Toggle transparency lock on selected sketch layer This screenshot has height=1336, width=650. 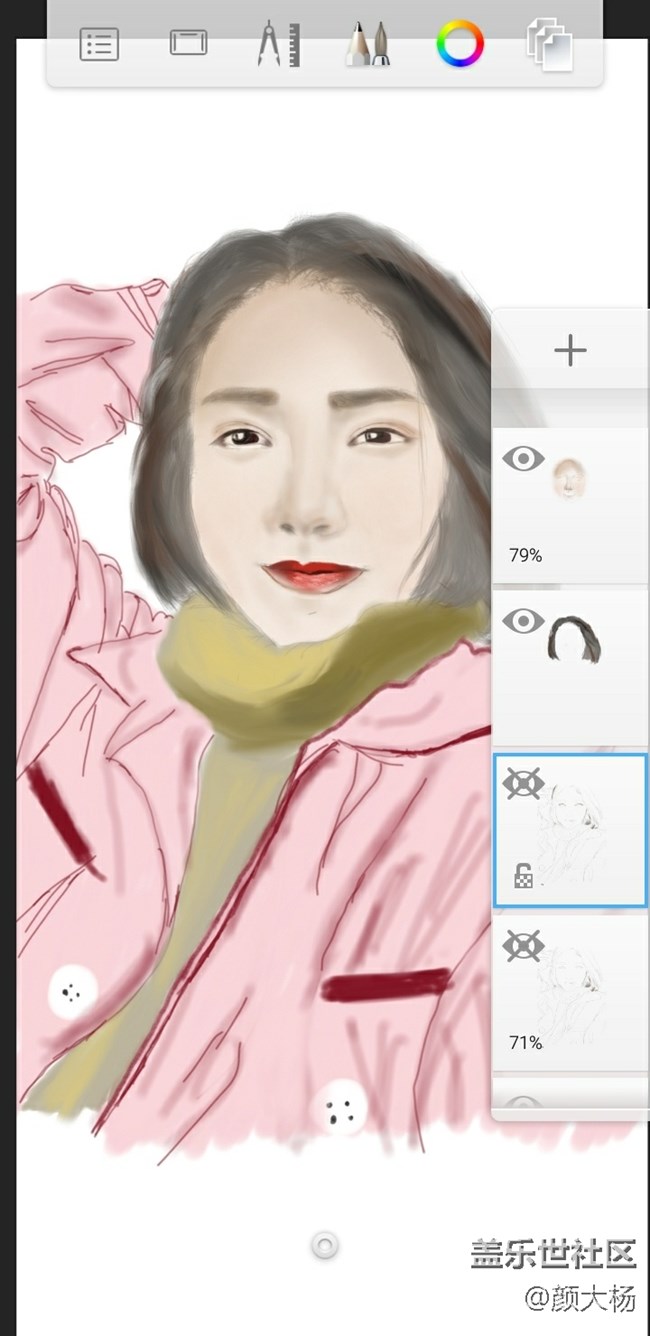click(x=523, y=877)
